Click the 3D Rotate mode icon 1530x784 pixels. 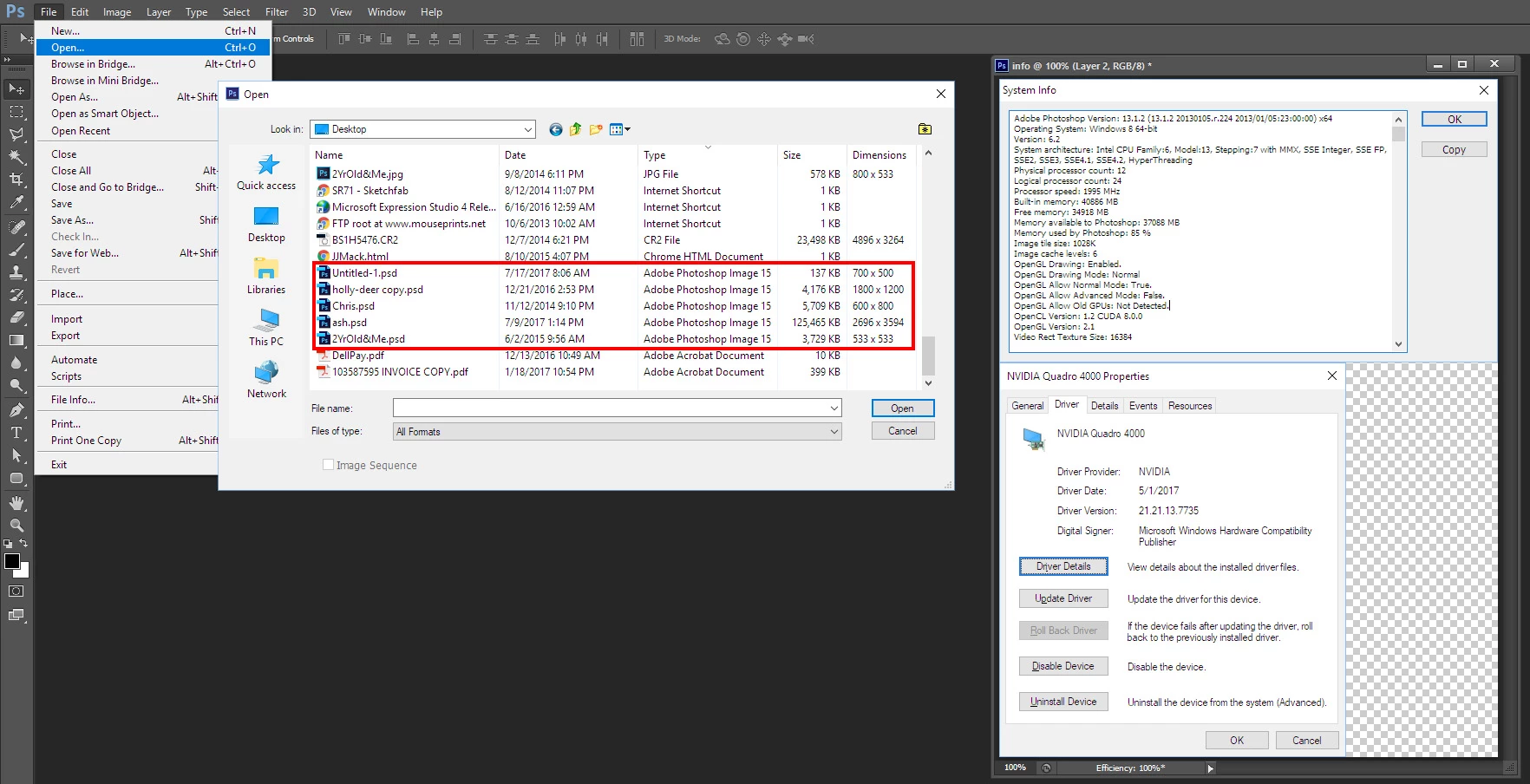pos(722,39)
